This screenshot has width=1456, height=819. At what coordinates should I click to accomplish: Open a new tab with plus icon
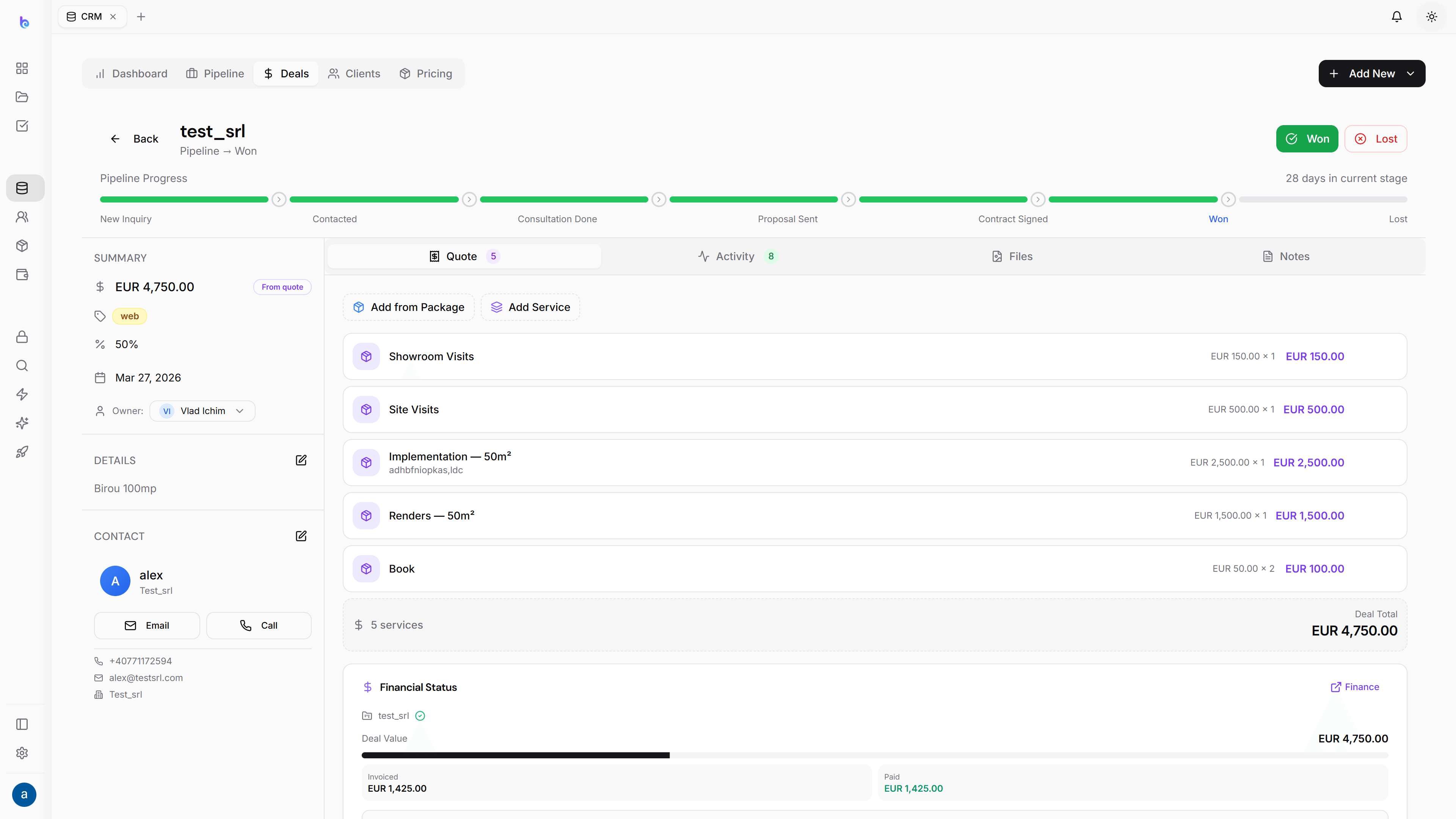(141, 17)
